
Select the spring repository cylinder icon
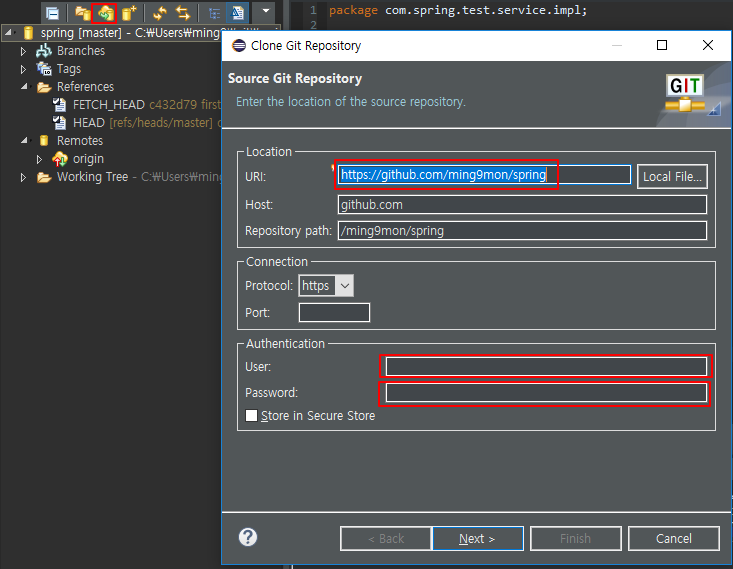point(29,33)
